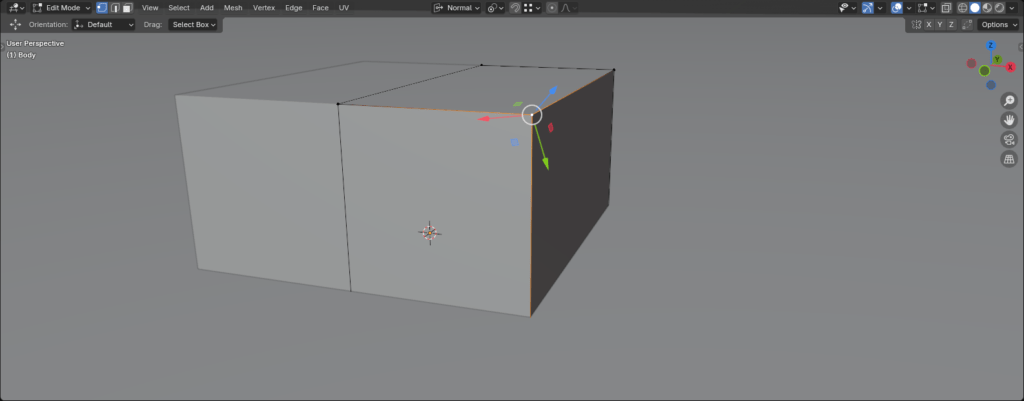This screenshot has width=1024, height=401.
Task: Click the zoom magnifier icon in viewport
Action: [1009, 101]
